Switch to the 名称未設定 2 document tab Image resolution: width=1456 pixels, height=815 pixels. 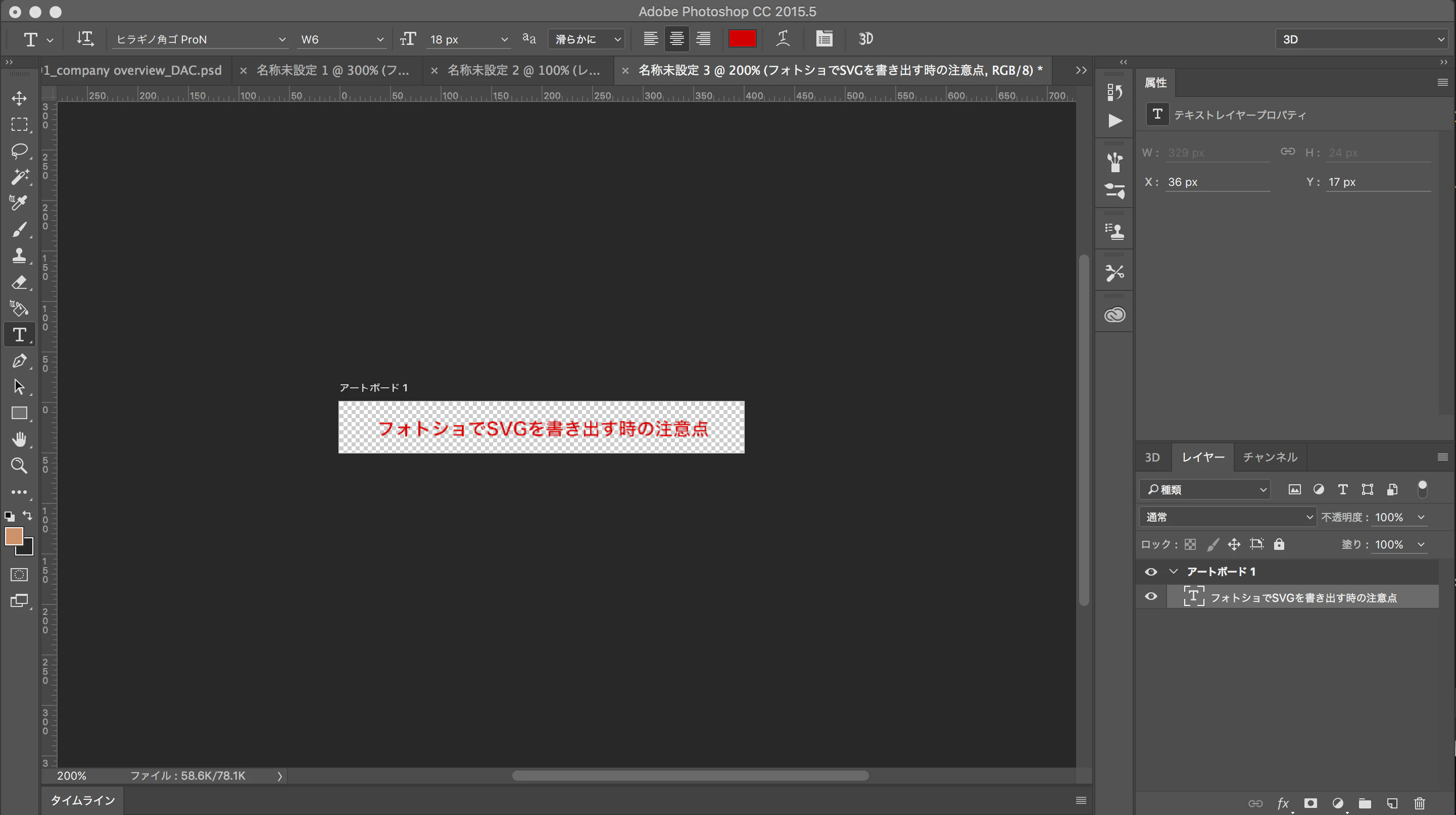[x=523, y=70]
